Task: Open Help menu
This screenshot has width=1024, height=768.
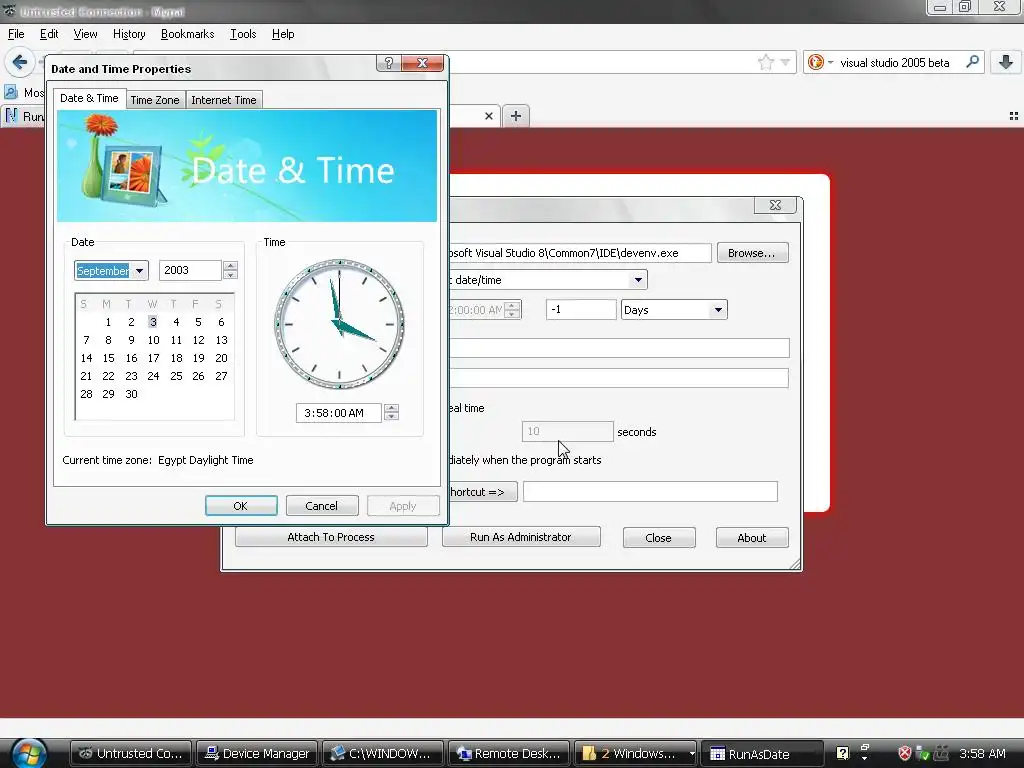Action: click(283, 34)
